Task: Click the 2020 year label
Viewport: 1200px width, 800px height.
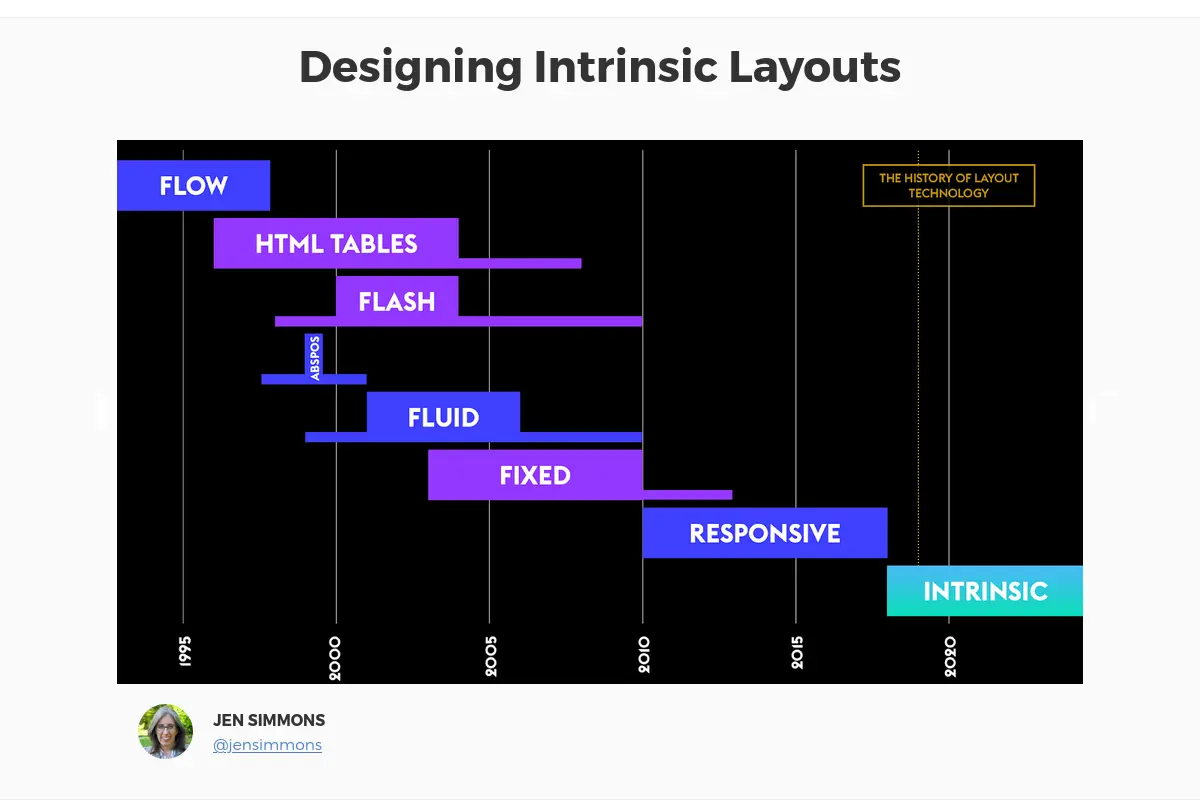Action: (950, 657)
